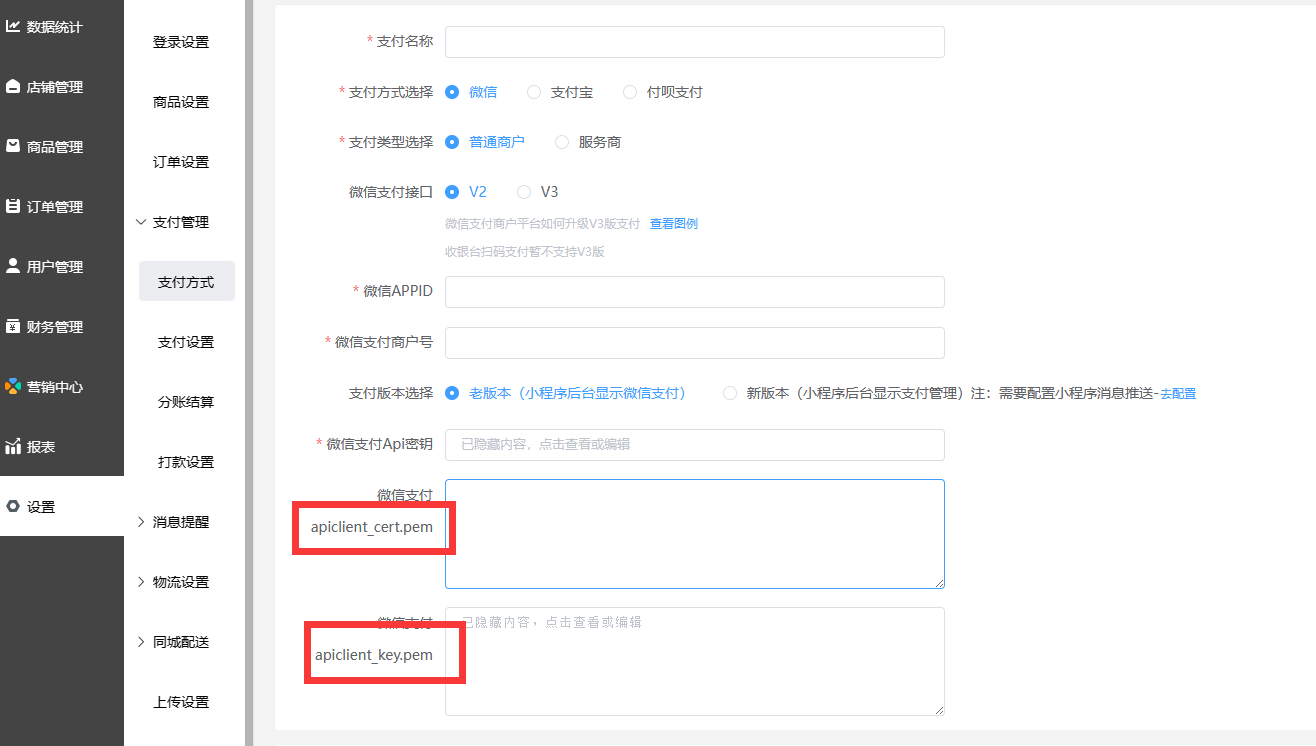Open the 打款设置 submenu item

coord(186,462)
